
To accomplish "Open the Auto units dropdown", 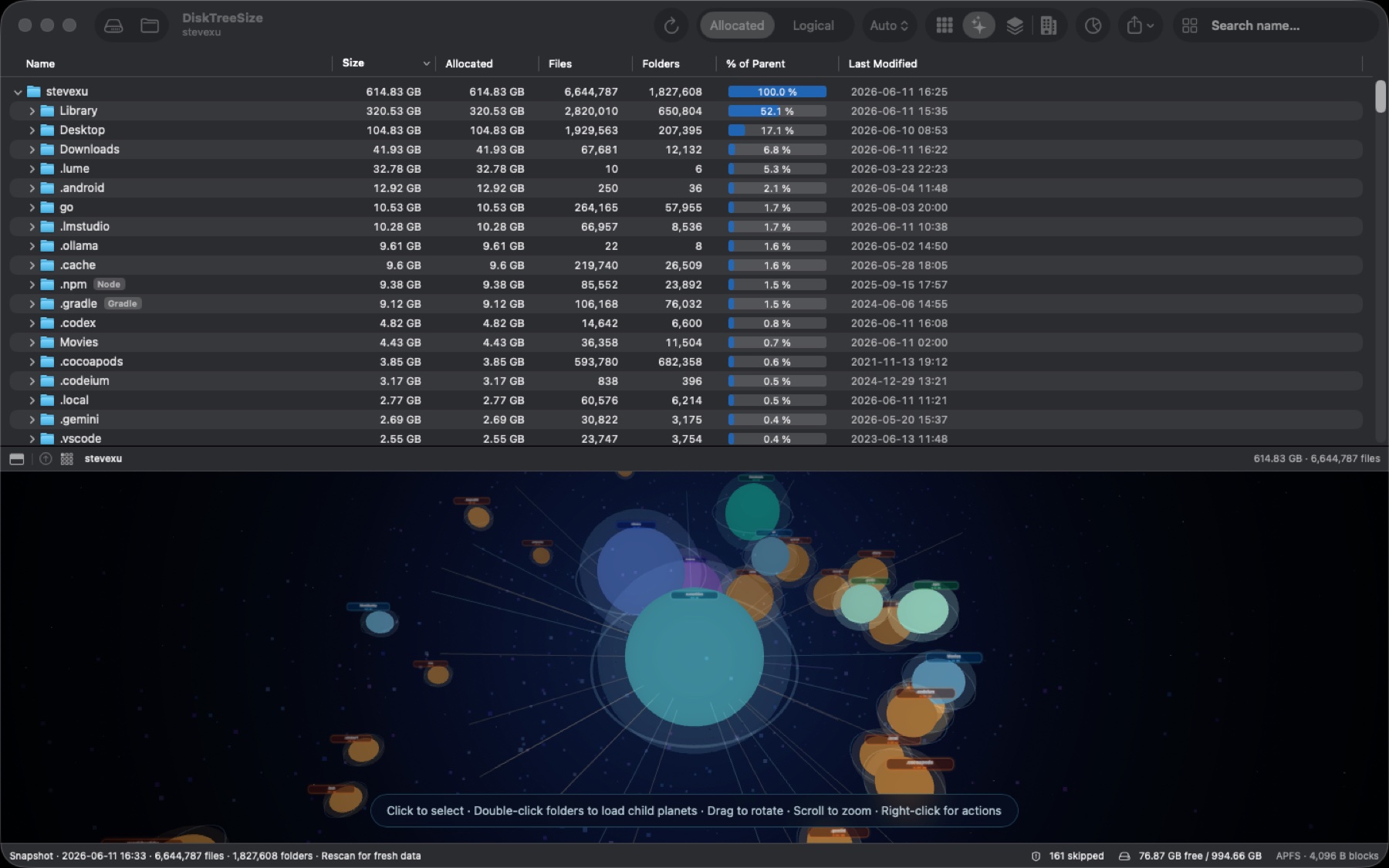I will point(889,25).
